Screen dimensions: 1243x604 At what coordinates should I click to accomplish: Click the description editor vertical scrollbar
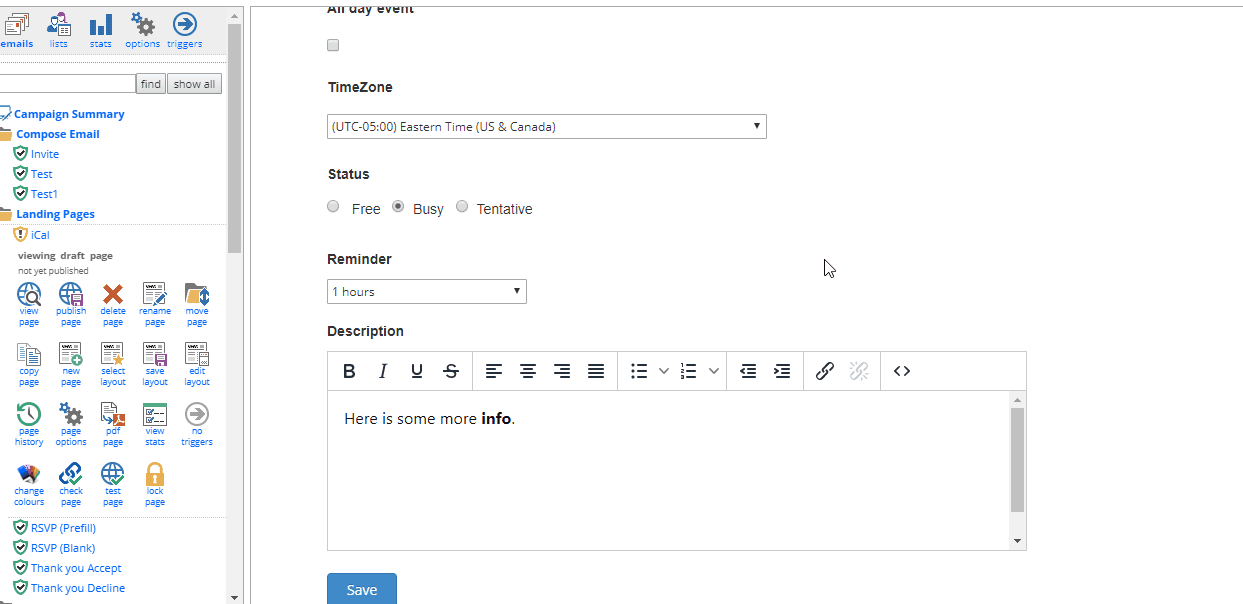[x=1017, y=460]
